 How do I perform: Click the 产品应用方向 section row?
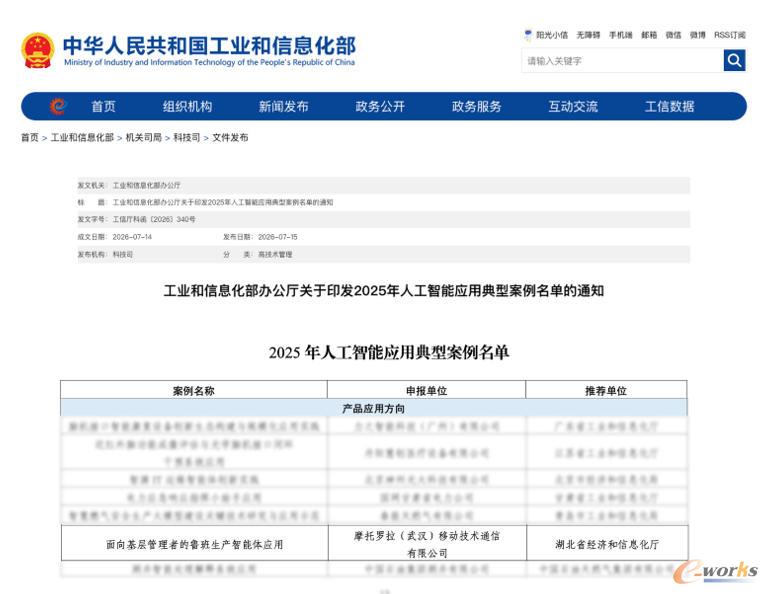[374, 408]
